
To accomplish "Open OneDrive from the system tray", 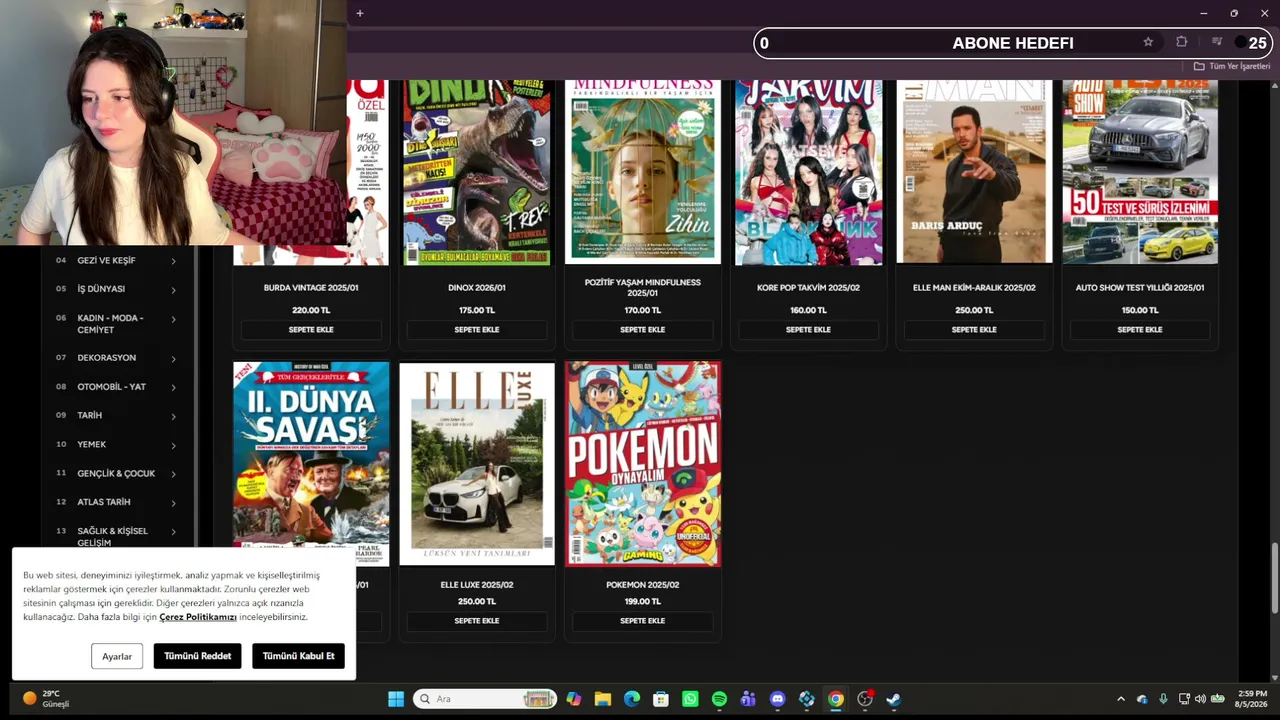I will coord(1142,699).
